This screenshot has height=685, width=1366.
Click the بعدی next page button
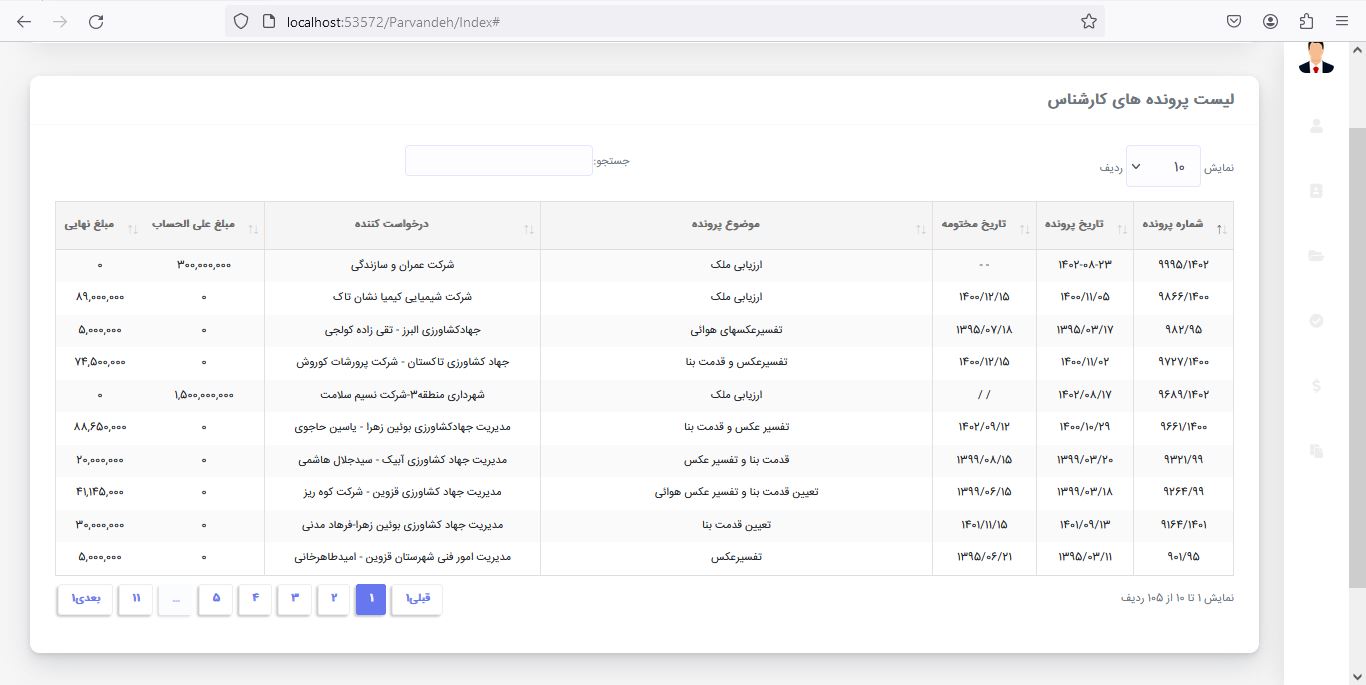click(84, 599)
